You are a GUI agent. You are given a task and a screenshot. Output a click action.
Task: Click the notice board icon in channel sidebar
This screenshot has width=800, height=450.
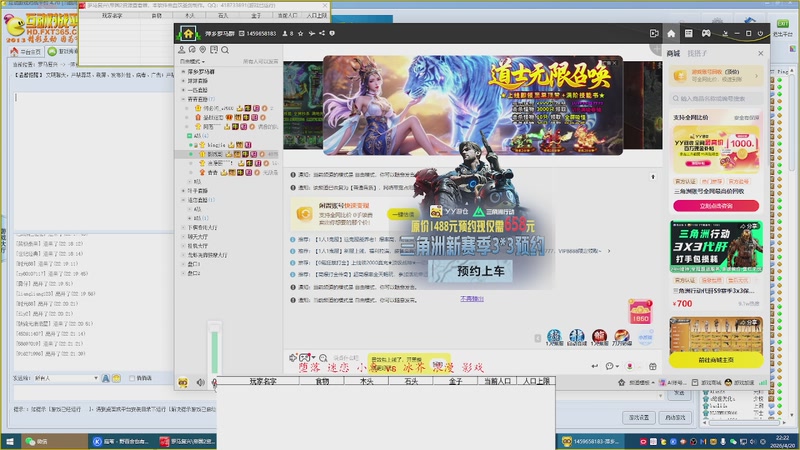click(214, 50)
